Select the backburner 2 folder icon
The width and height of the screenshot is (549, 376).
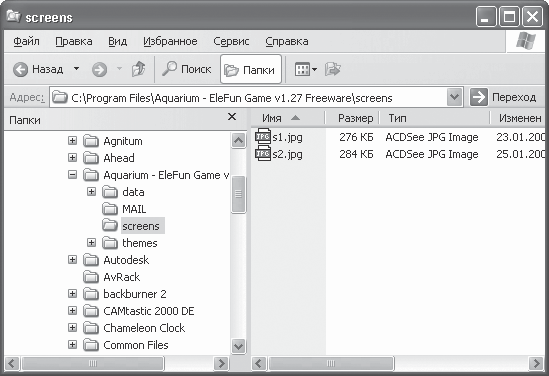91,293
